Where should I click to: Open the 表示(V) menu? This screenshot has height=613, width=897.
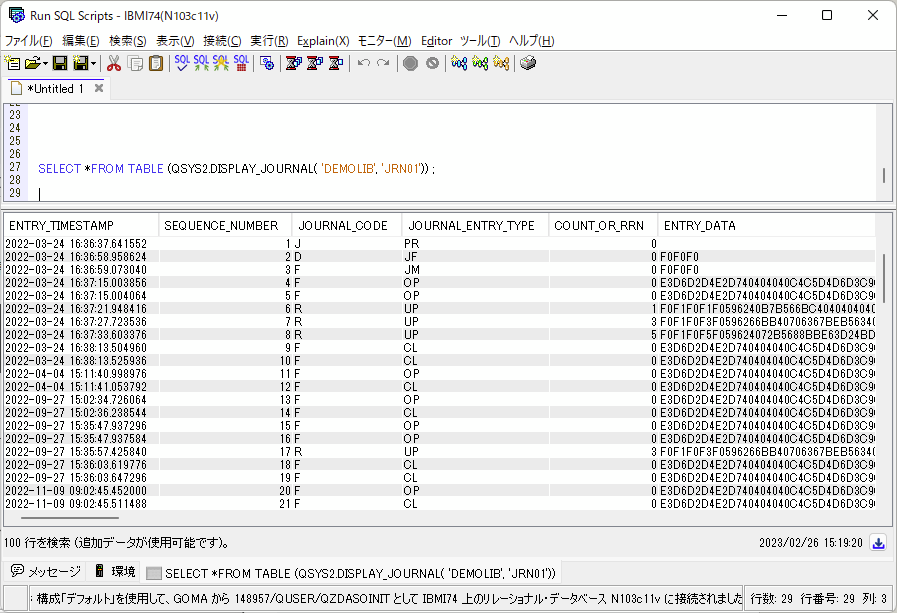(175, 41)
